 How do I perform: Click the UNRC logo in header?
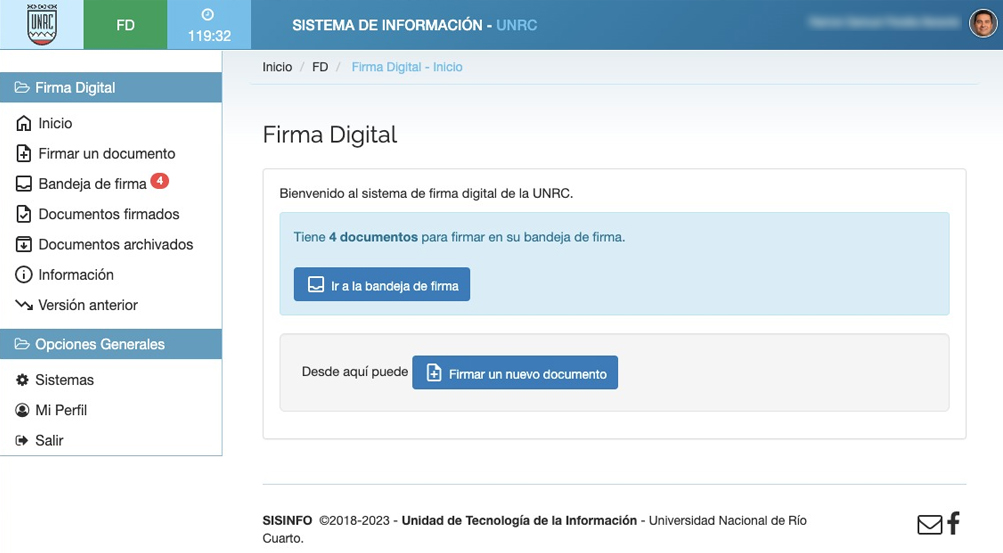41,25
